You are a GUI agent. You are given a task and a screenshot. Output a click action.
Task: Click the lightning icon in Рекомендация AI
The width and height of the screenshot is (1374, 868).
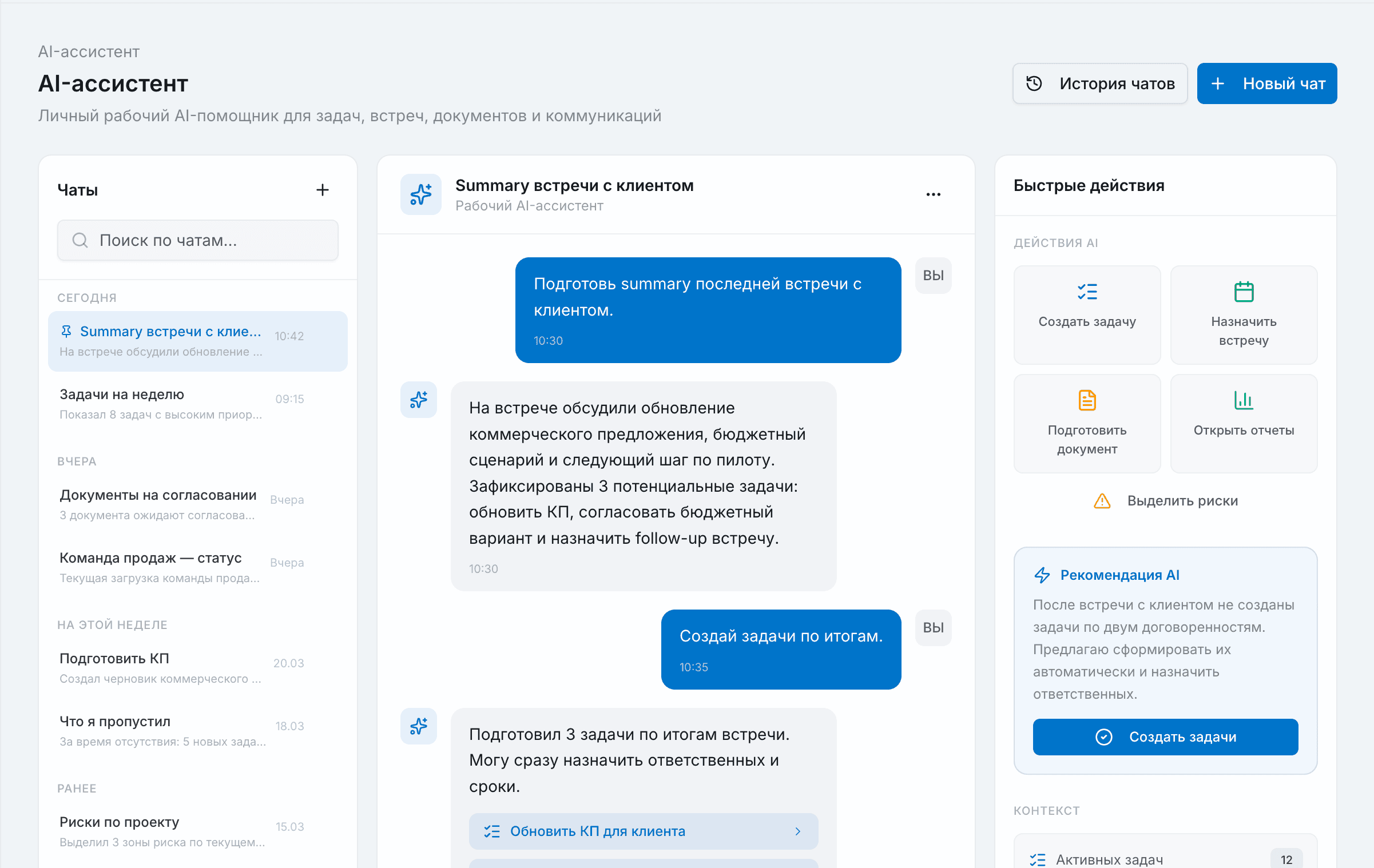point(1042,575)
